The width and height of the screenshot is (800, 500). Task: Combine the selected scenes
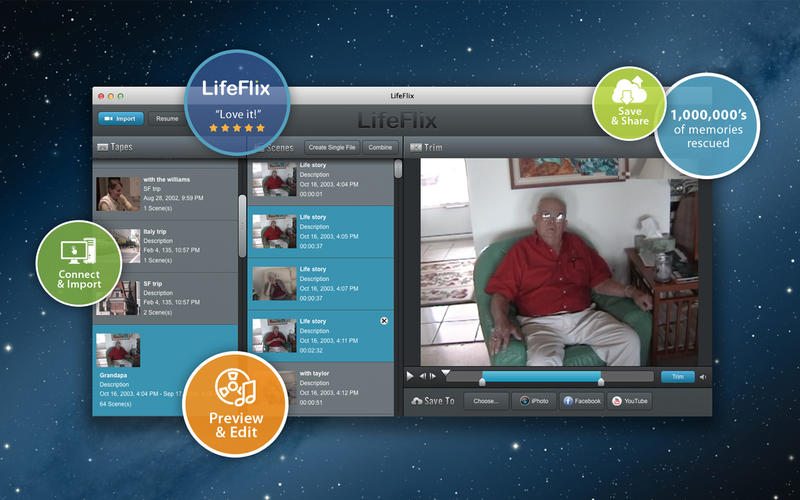pyautogui.click(x=380, y=147)
